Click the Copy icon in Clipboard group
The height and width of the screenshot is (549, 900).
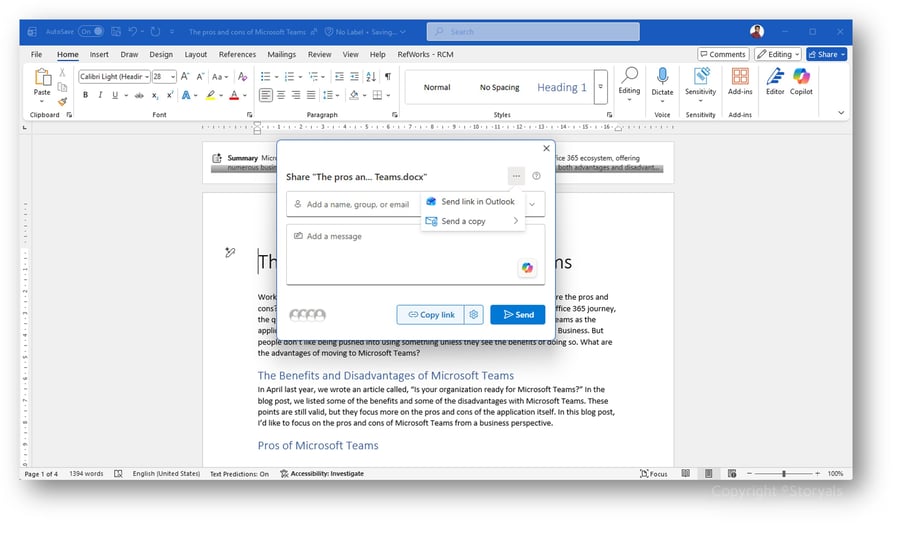click(x=63, y=87)
